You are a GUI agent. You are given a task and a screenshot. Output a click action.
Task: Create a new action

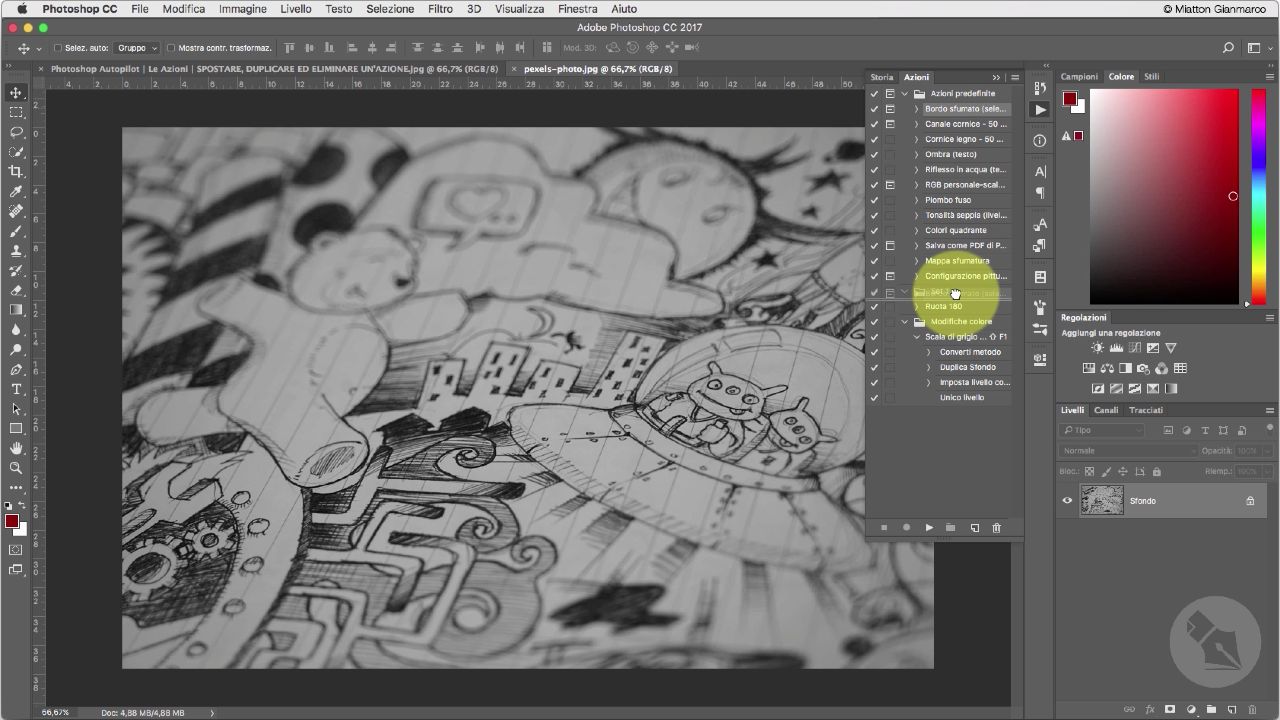tap(974, 528)
